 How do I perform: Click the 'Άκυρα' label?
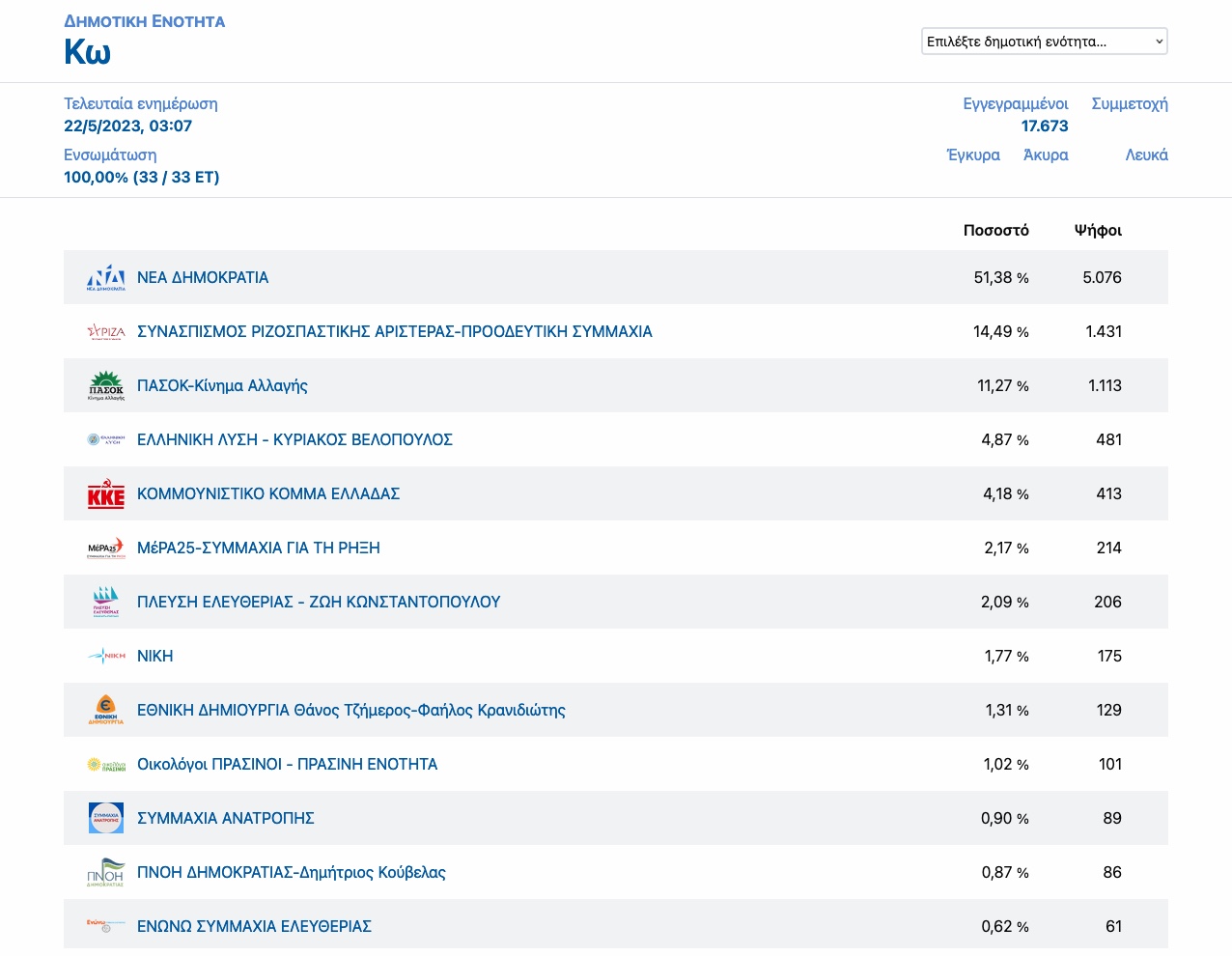(x=1046, y=155)
